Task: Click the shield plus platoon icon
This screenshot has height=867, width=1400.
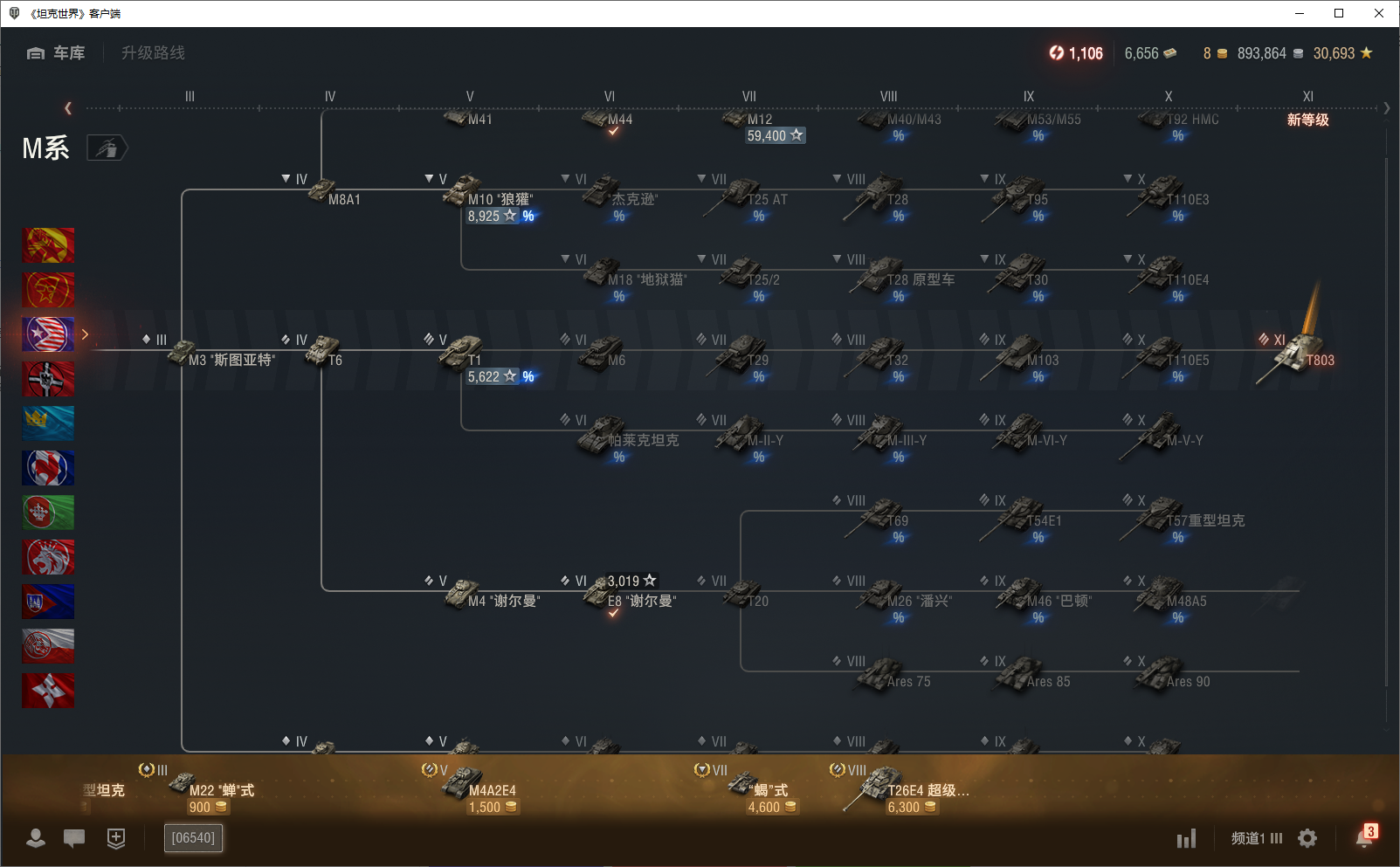Action: tap(116, 838)
